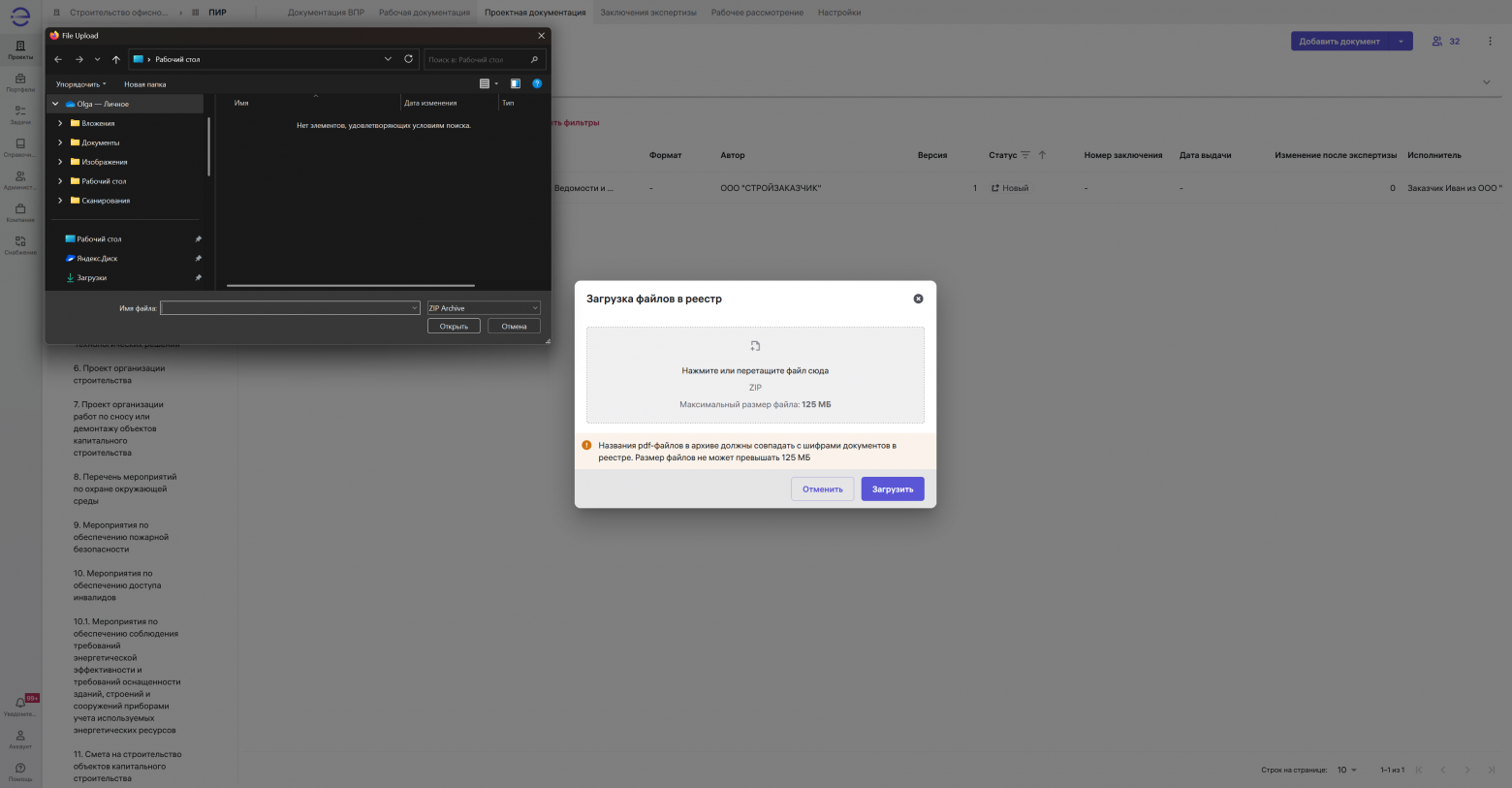Unpin Рабочий стол from quick access
Image resolution: width=1512 pixels, height=788 pixels.
pyautogui.click(x=199, y=239)
